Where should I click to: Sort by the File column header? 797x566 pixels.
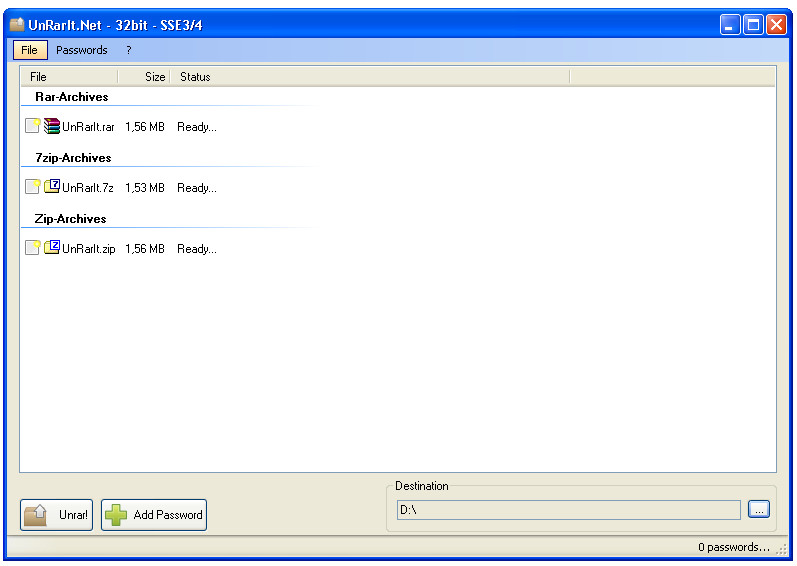coord(70,77)
